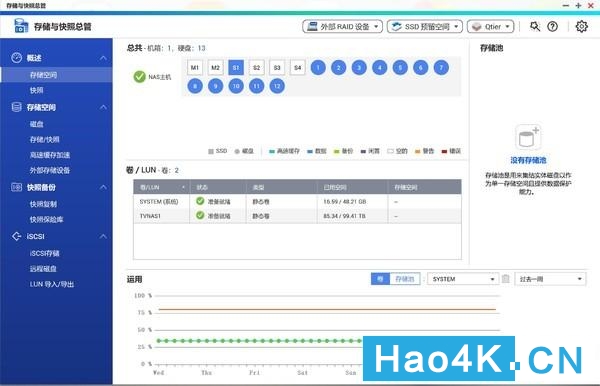
Task: Select disk circle number 10
Action: [236, 86]
